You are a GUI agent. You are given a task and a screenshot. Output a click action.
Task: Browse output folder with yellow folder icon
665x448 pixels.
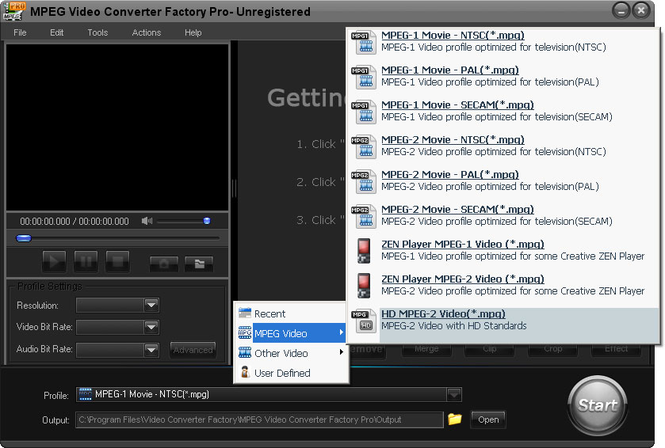pyautogui.click(x=455, y=419)
